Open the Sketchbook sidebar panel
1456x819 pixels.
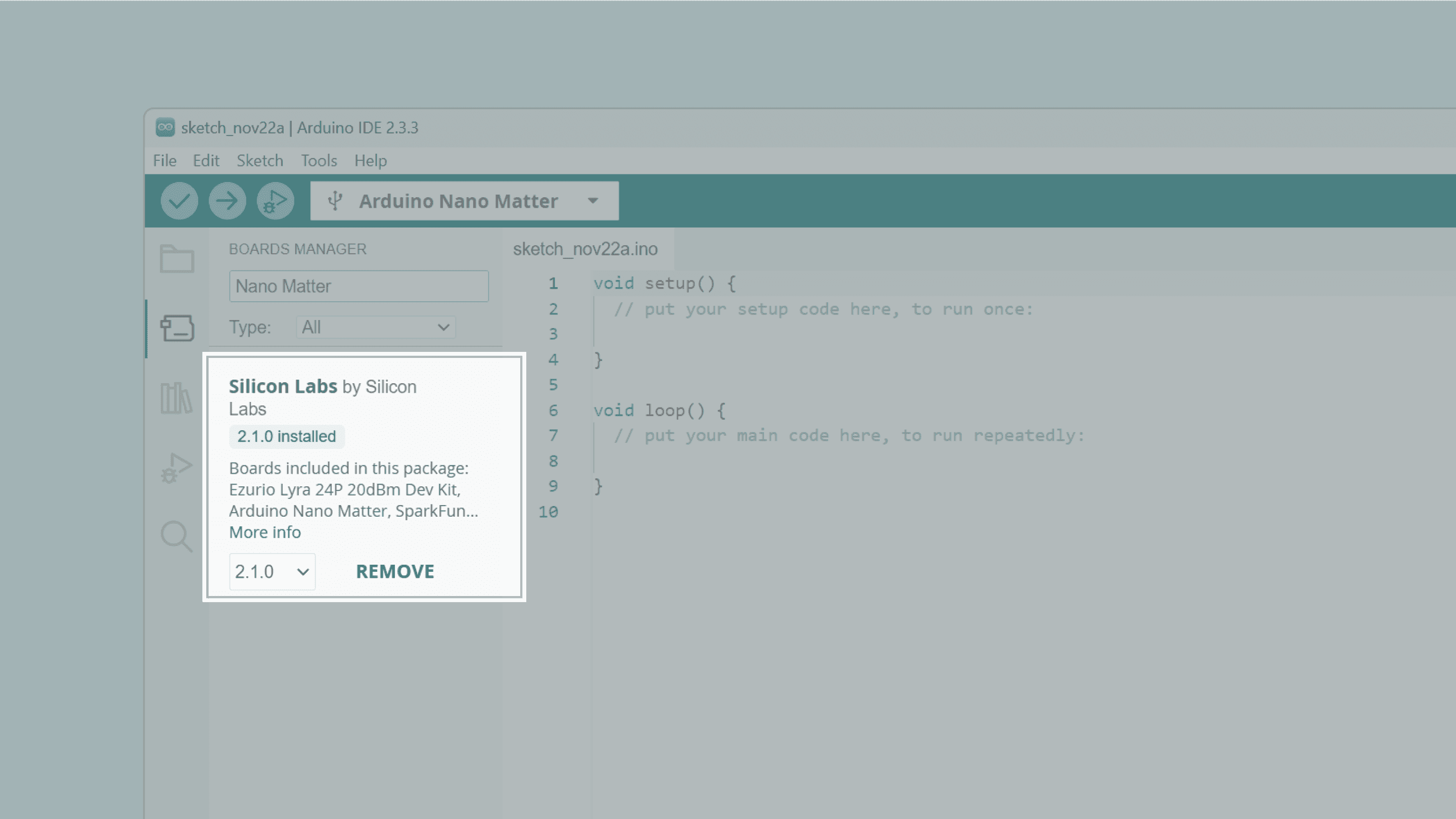(x=176, y=258)
